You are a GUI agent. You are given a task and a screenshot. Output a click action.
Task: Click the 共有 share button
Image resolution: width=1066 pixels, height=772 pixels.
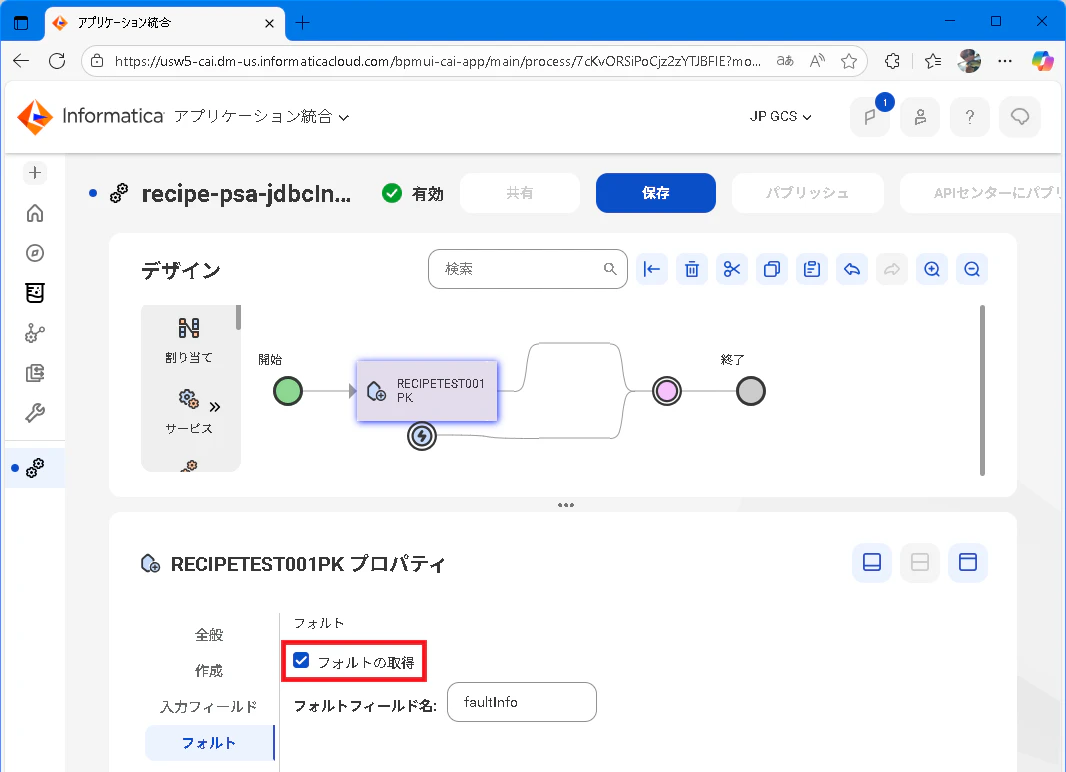(520, 193)
